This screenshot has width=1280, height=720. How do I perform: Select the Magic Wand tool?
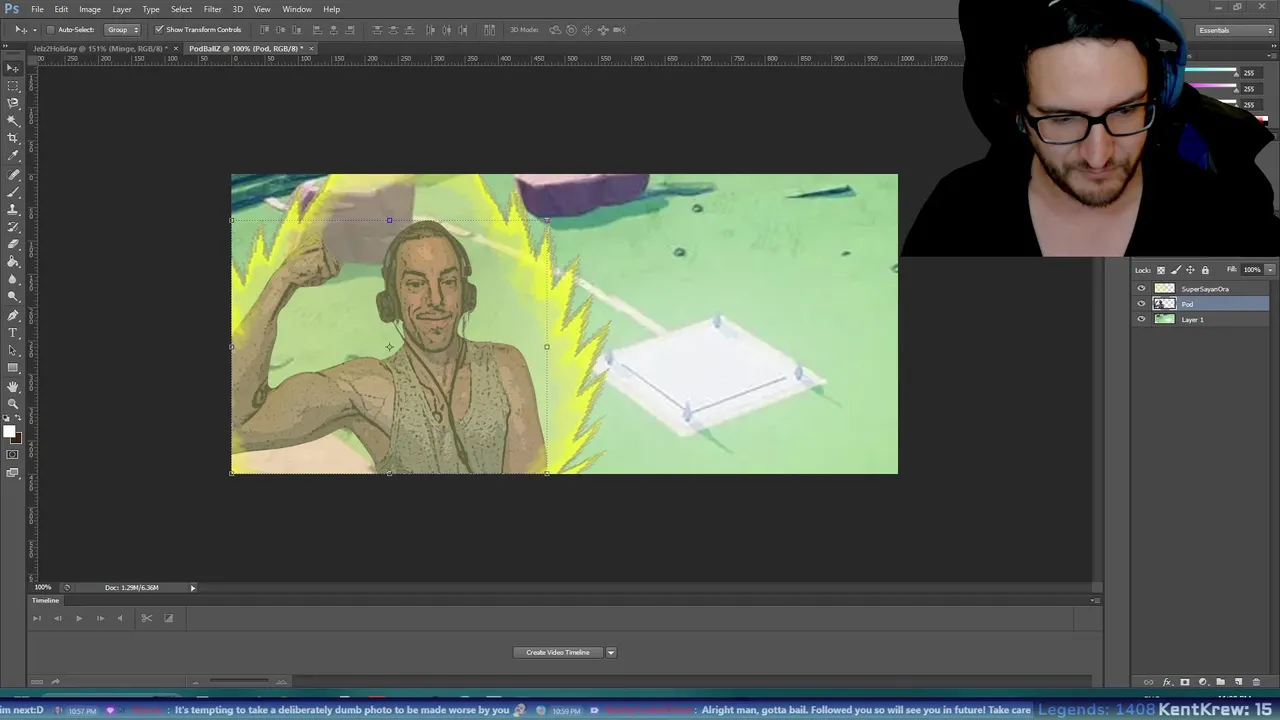[x=13, y=121]
